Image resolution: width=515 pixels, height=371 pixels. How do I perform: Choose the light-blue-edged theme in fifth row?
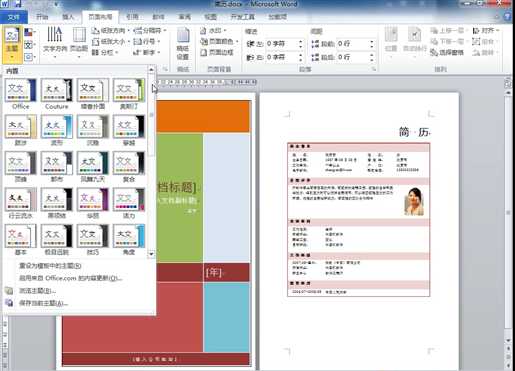(x=129, y=236)
